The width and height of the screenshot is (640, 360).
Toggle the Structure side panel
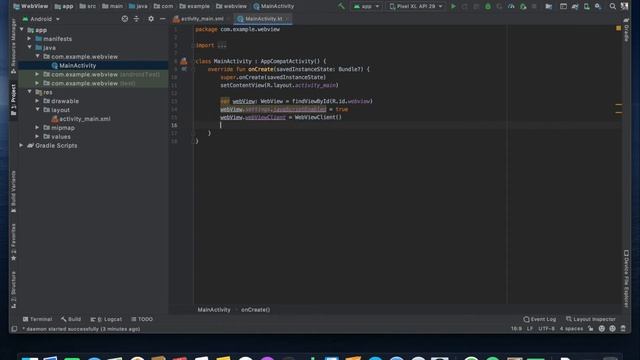tap(13, 289)
